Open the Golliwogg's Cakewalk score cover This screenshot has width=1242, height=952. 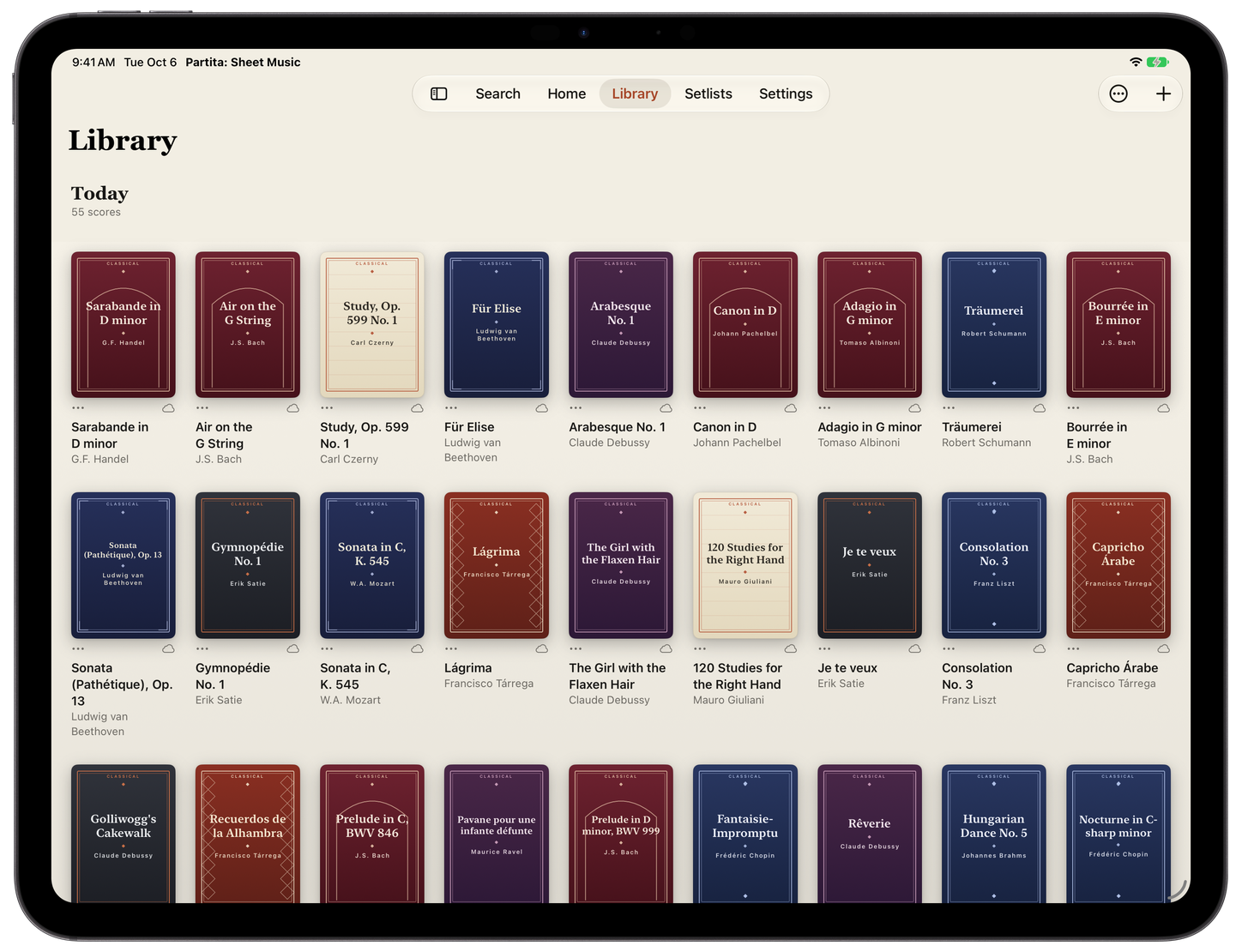[x=124, y=833]
